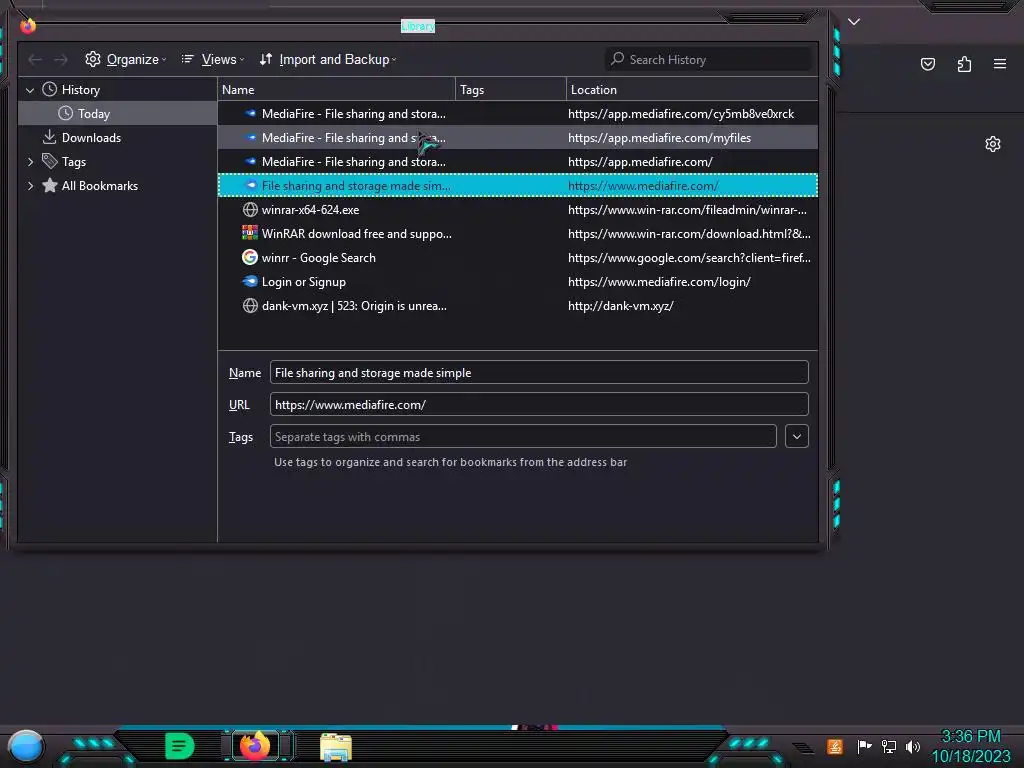This screenshot has width=1024, height=768.
Task: Click the Search History field
Action: (x=709, y=59)
